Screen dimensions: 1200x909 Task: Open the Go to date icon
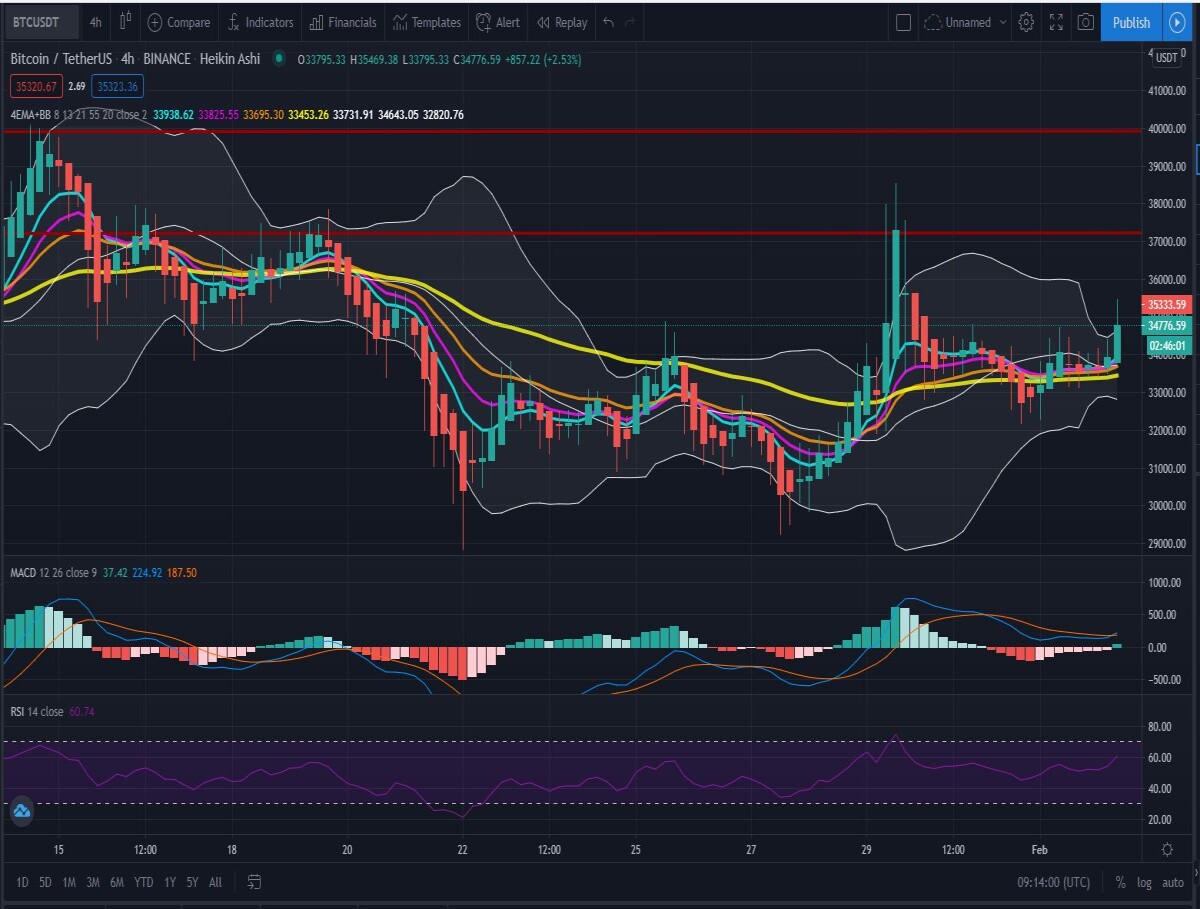pos(254,882)
